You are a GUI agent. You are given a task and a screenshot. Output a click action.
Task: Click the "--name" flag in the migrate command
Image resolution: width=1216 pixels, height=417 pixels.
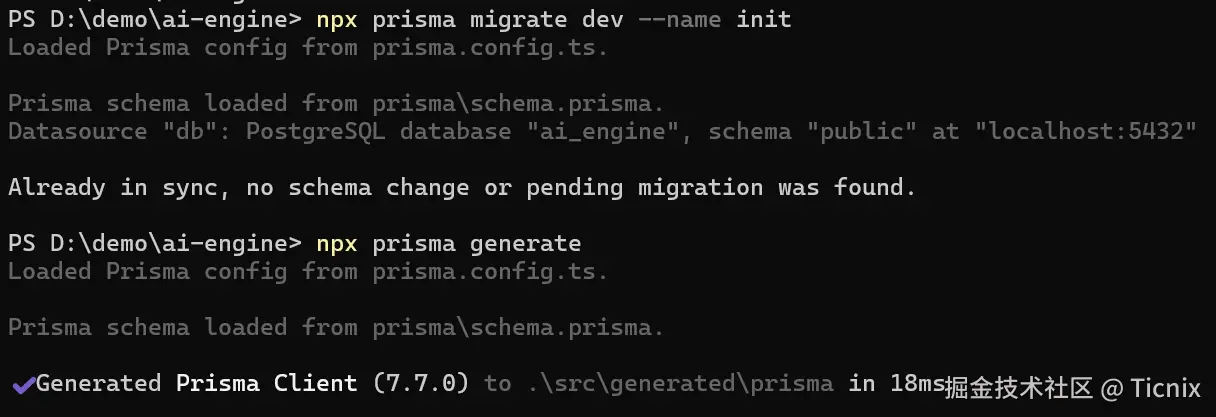(x=678, y=19)
